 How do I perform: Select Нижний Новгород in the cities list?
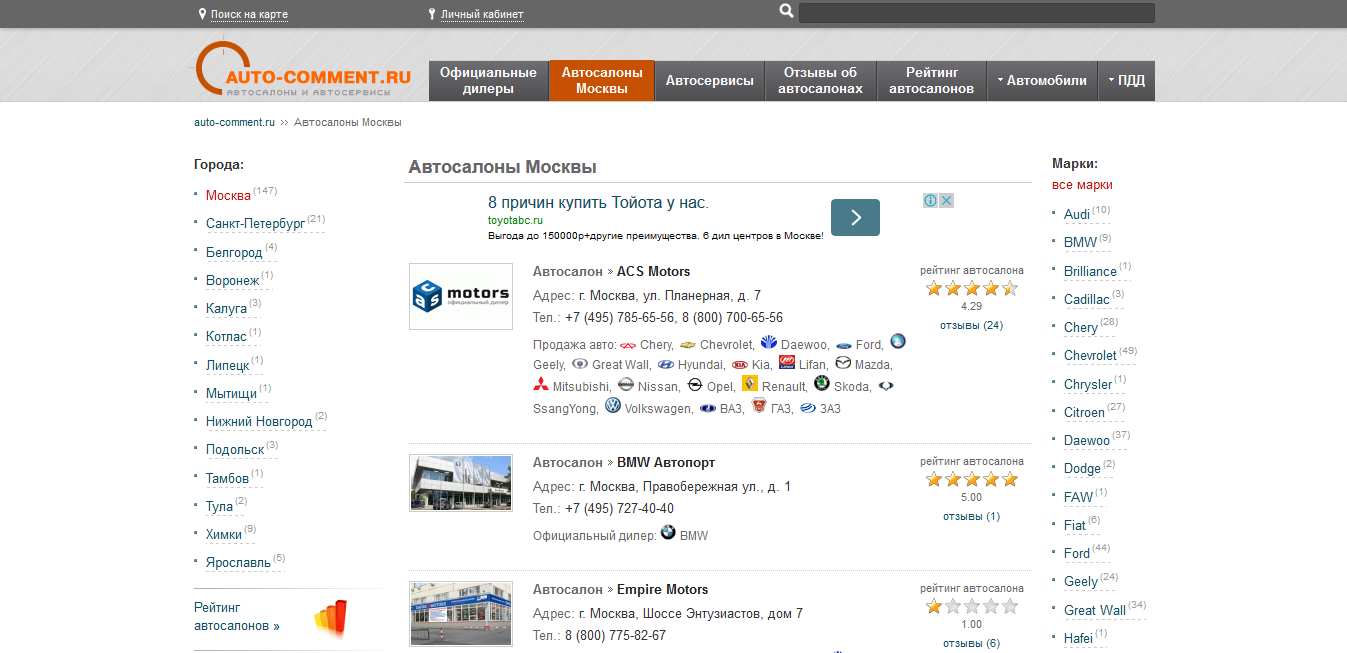click(259, 422)
